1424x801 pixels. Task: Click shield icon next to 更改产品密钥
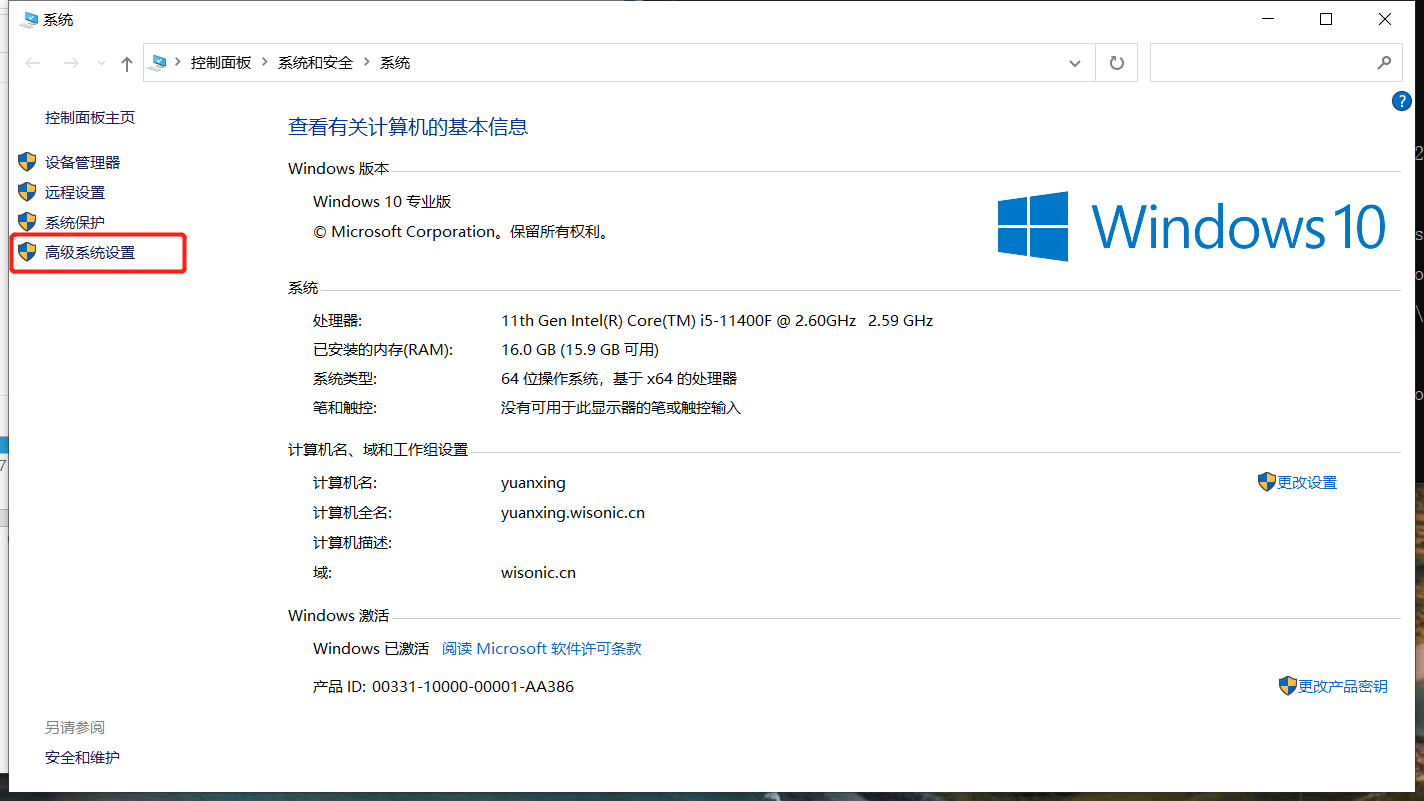click(x=1288, y=686)
